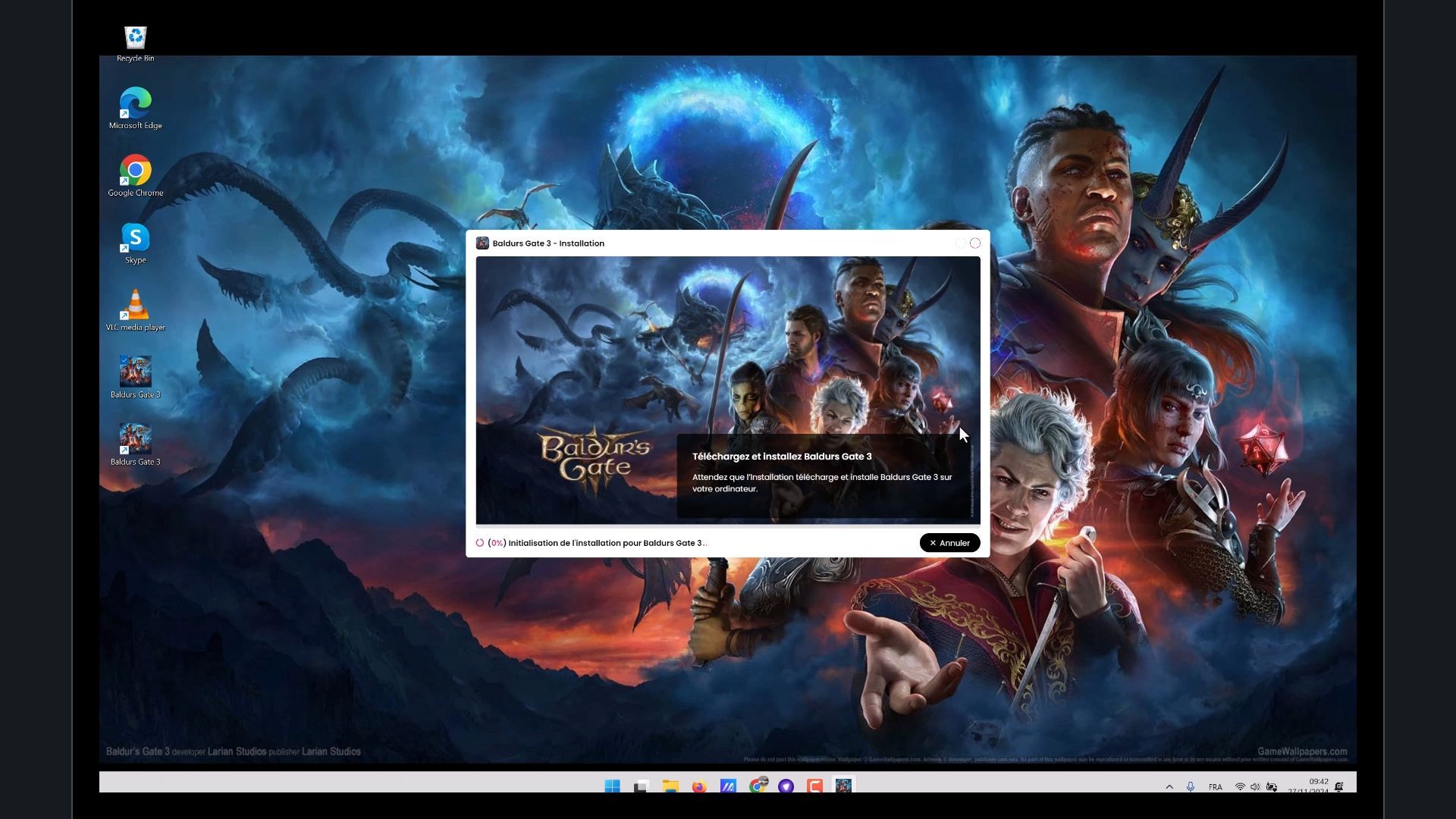Click the FRA language indicator
Image resolution: width=1456 pixels, height=819 pixels.
(x=1215, y=787)
